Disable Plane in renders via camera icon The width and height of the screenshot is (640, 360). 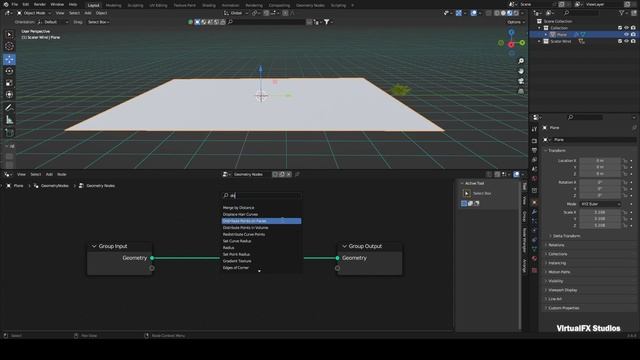click(633, 35)
